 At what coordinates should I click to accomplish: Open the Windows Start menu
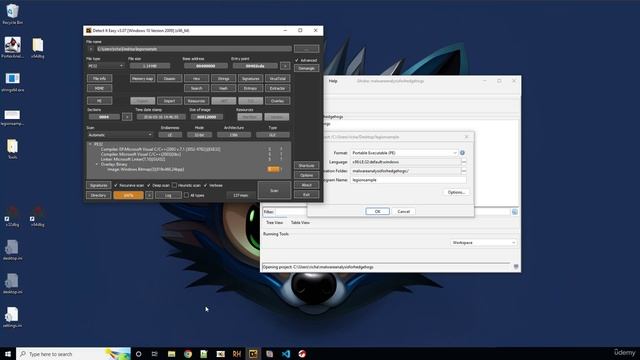[x=8, y=354]
